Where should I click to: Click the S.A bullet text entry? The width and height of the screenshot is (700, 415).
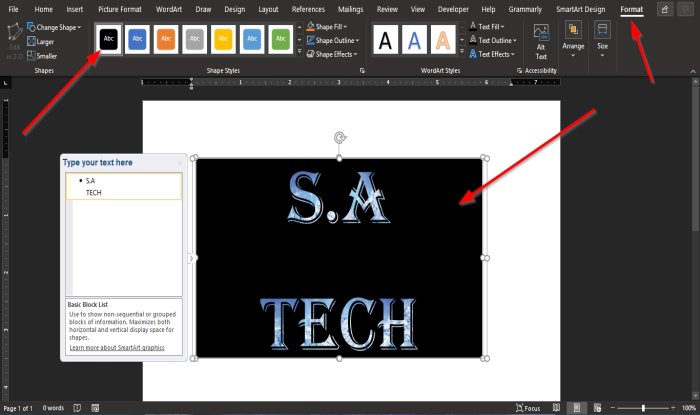click(90, 180)
